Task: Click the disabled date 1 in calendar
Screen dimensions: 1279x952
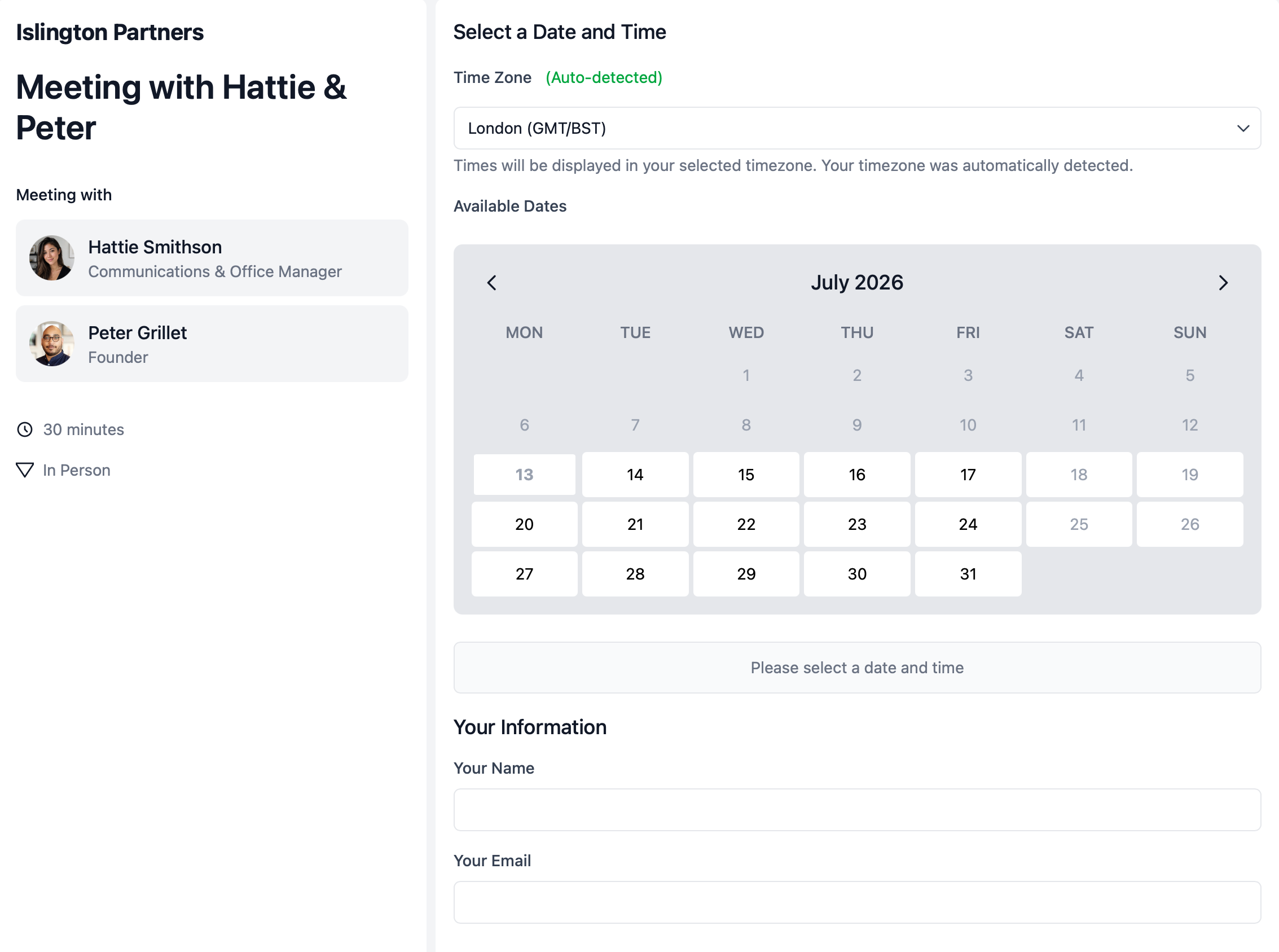Action: (746, 375)
